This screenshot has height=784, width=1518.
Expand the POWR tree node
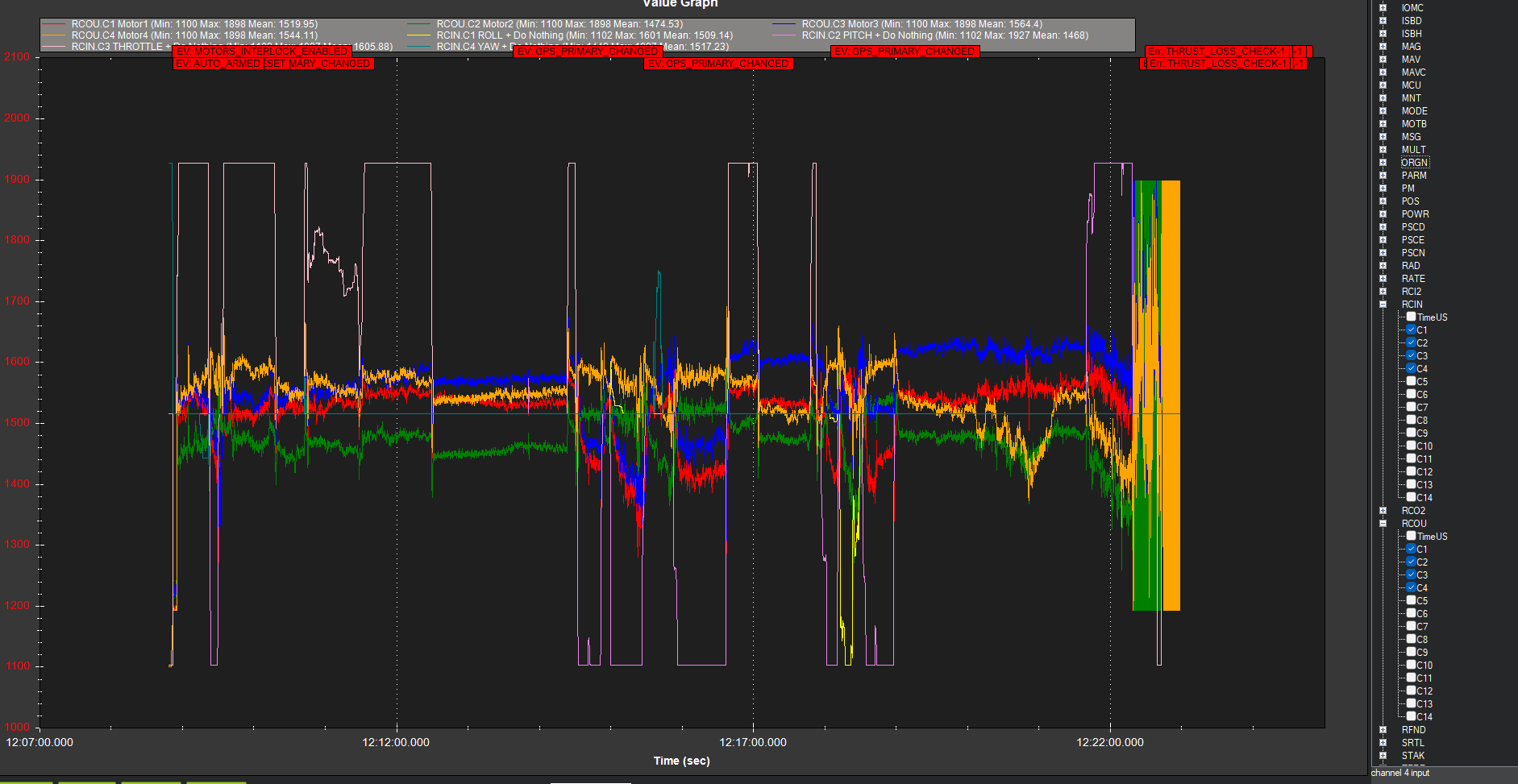click(x=1383, y=214)
